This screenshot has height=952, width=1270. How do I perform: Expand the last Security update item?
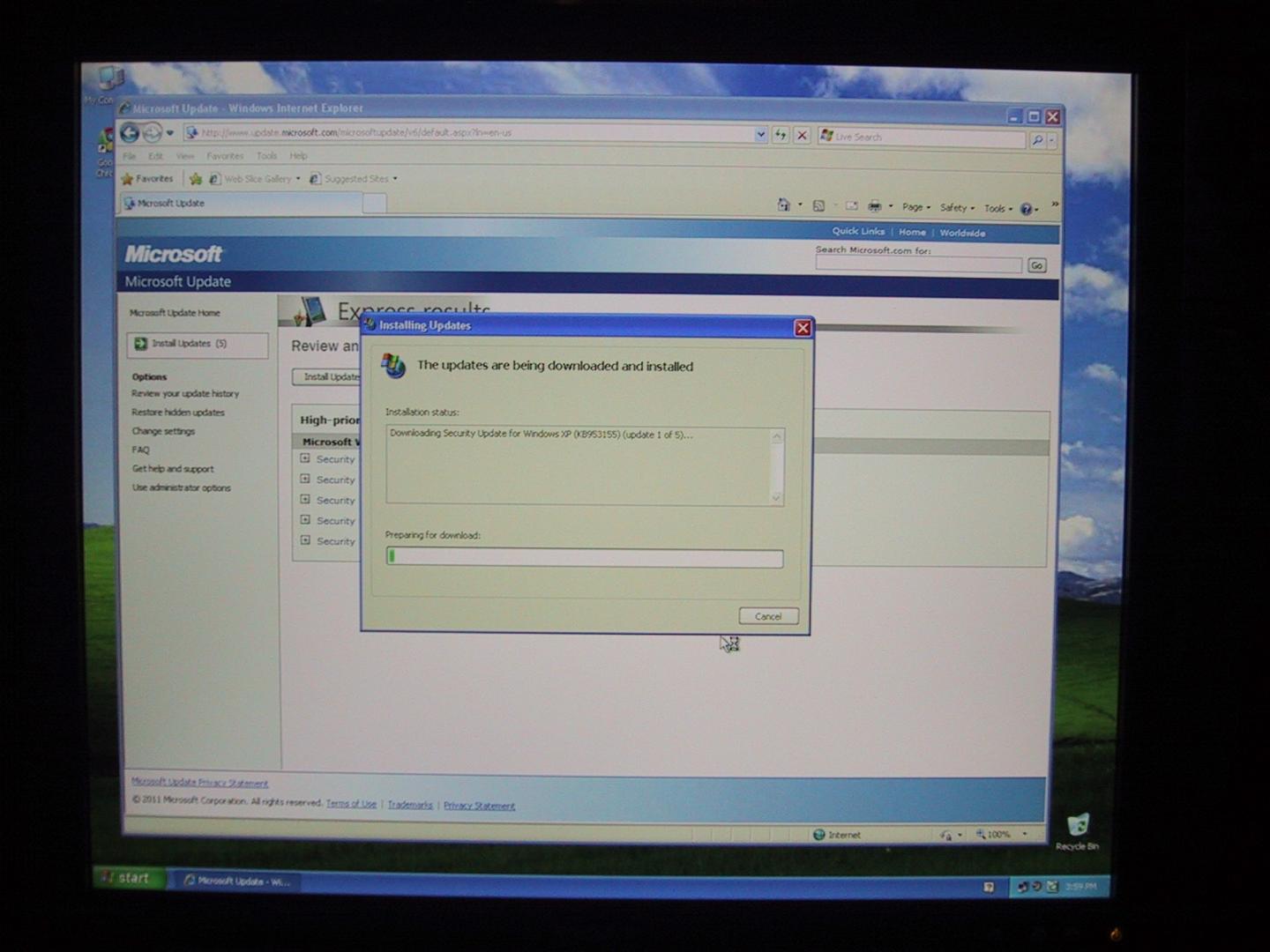point(305,540)
